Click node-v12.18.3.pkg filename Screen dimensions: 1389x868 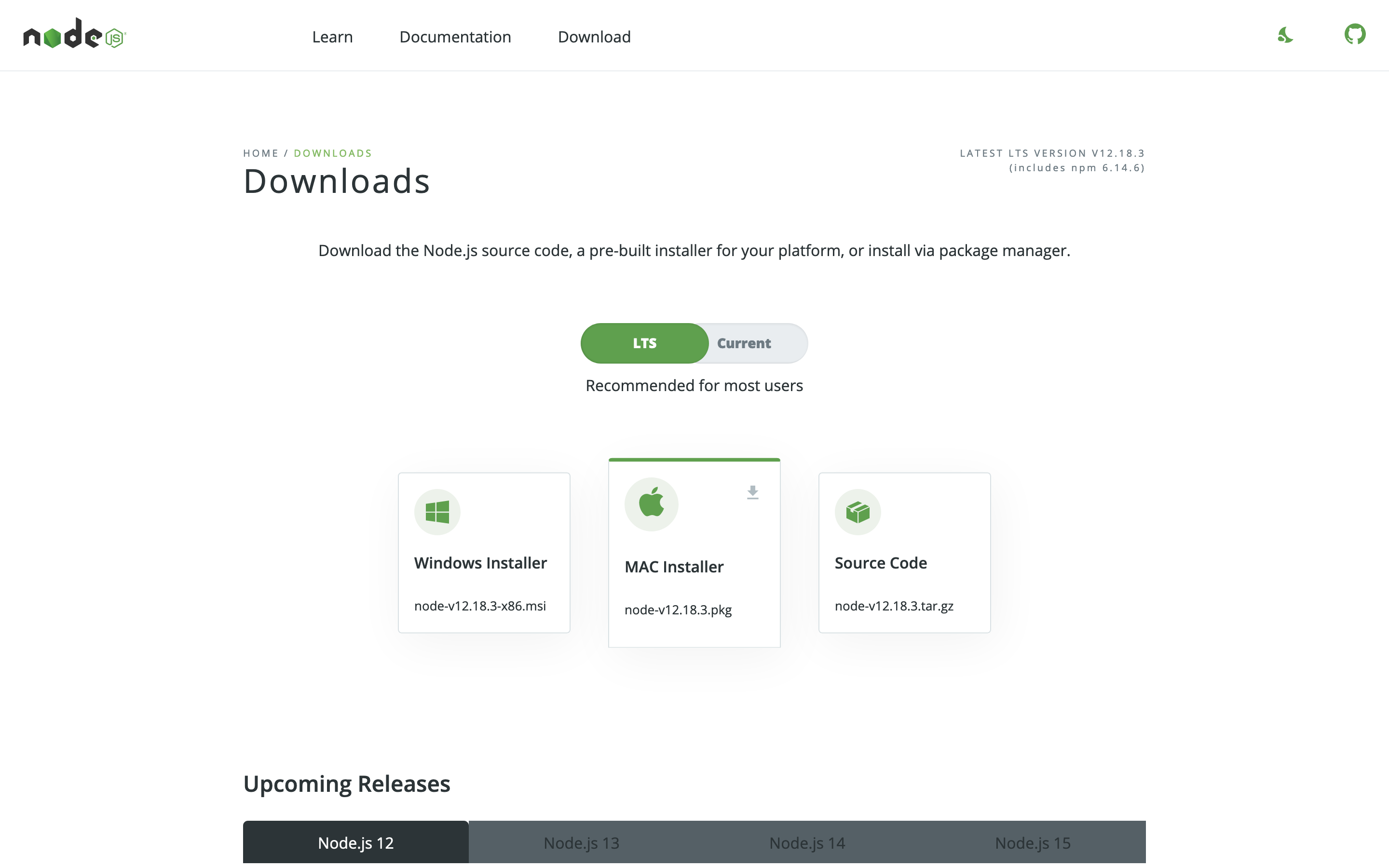(678, 610)
